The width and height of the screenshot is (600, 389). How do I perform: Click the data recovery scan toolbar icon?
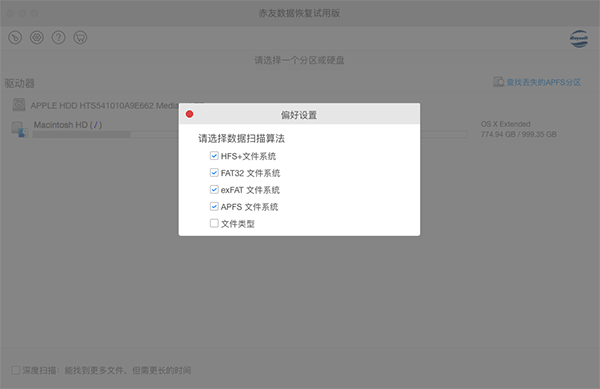pos(15,37)
